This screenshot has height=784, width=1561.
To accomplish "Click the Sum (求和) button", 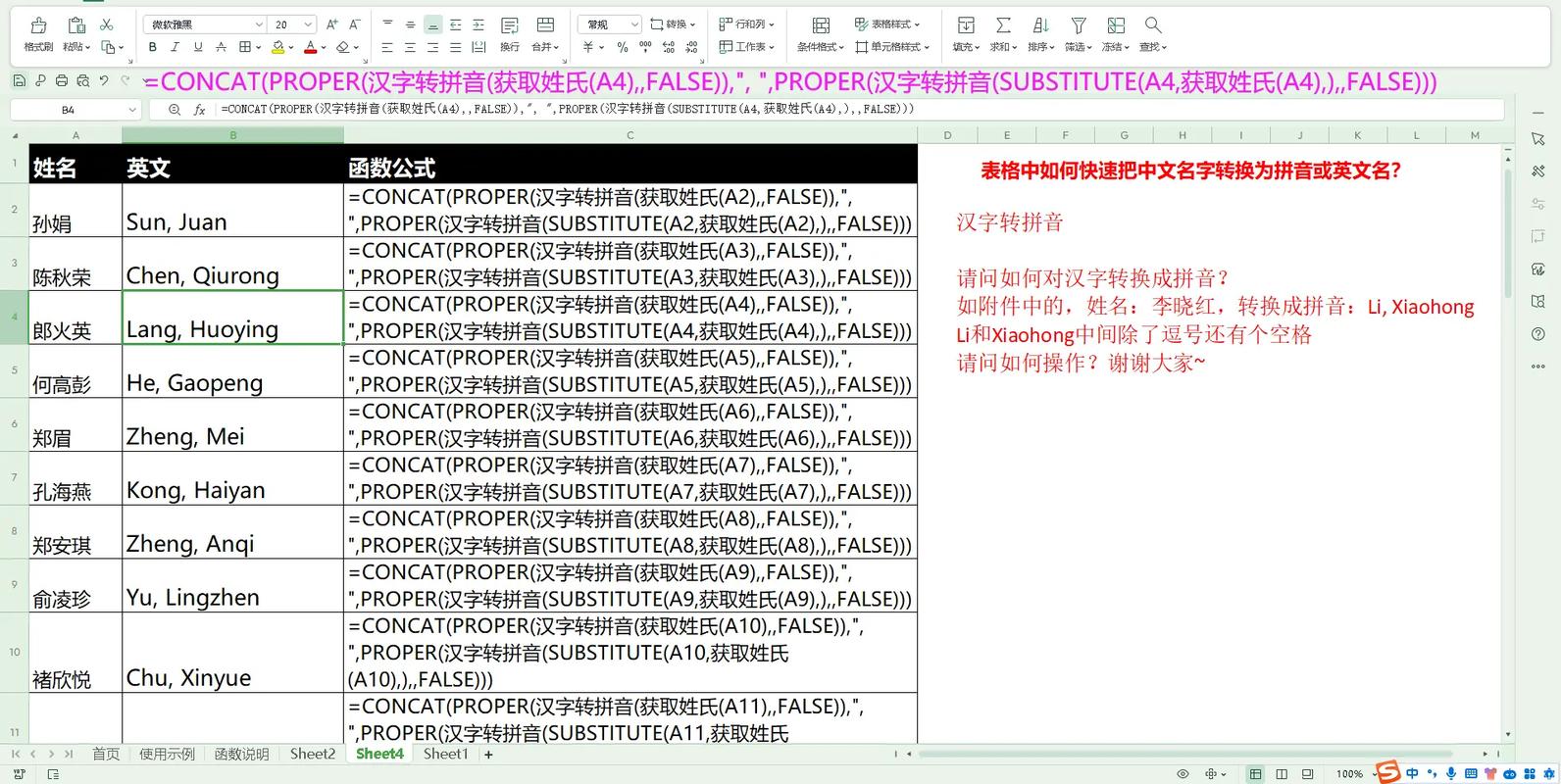I will coord(1003,33).
